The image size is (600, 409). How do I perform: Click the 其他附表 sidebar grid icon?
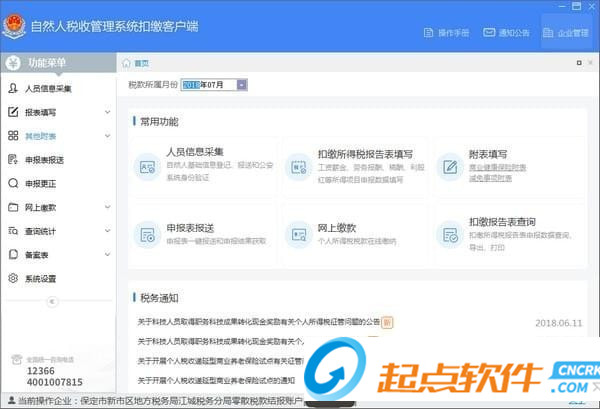pyautogui.click(x=13, y=135)
